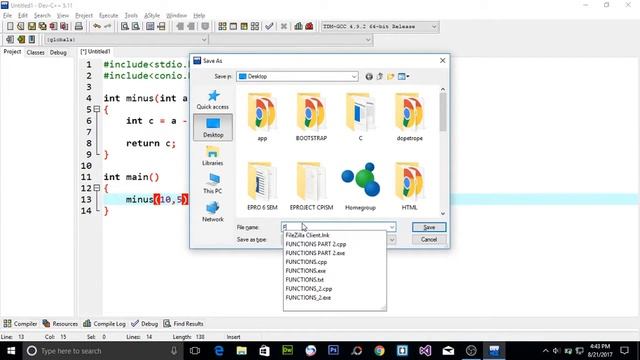Click the New file toolbar icon
Screen dimensions: 640x360
pyautogui.click(x=10, y=27)
